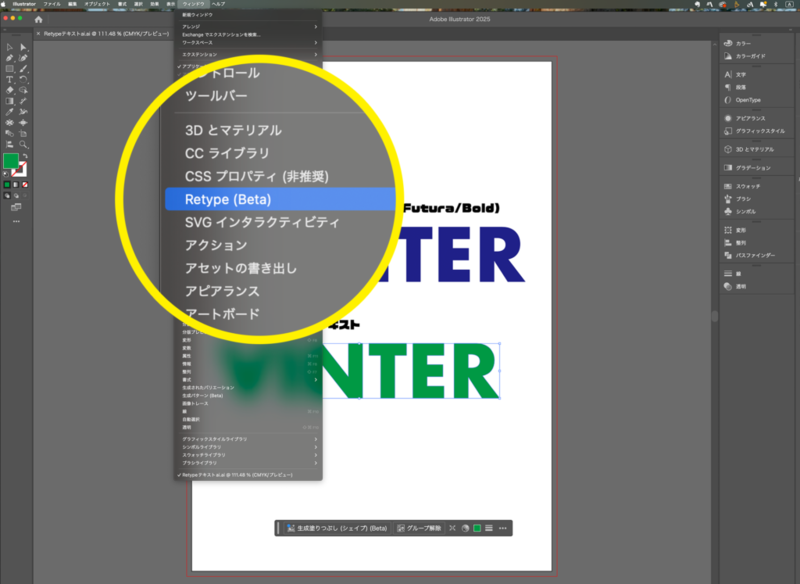Select the Gradient tool

click(9, 101)
